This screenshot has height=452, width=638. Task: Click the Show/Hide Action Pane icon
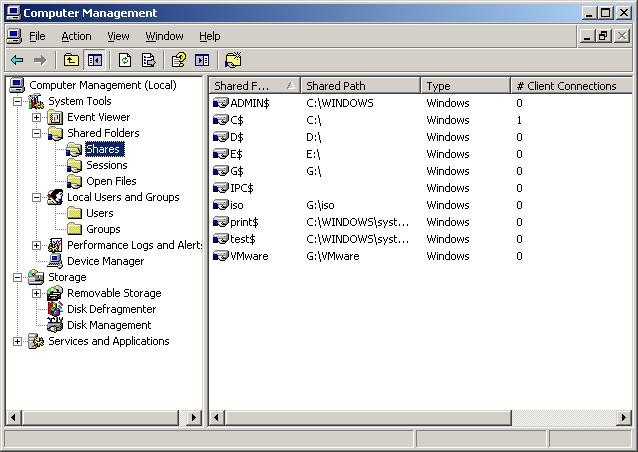point(202,60)
